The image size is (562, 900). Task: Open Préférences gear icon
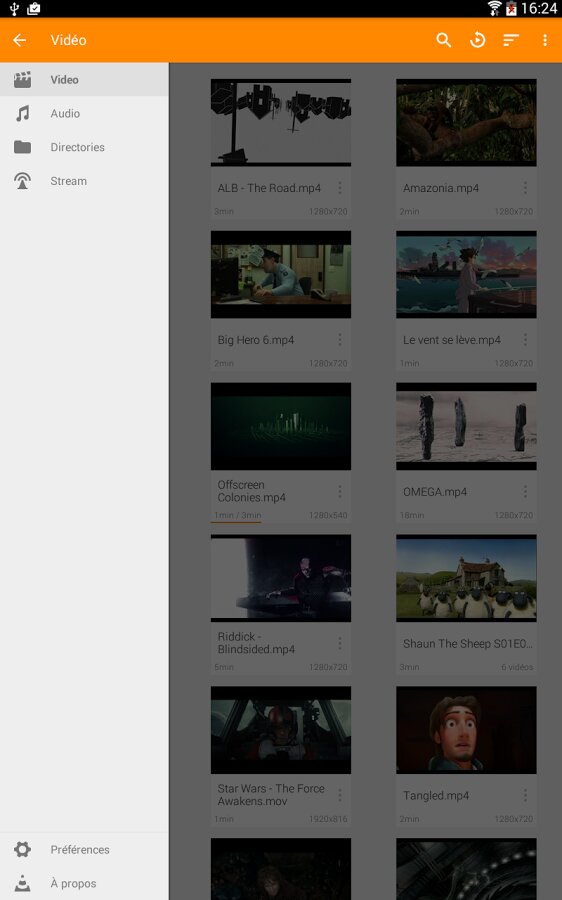(22, 849)
